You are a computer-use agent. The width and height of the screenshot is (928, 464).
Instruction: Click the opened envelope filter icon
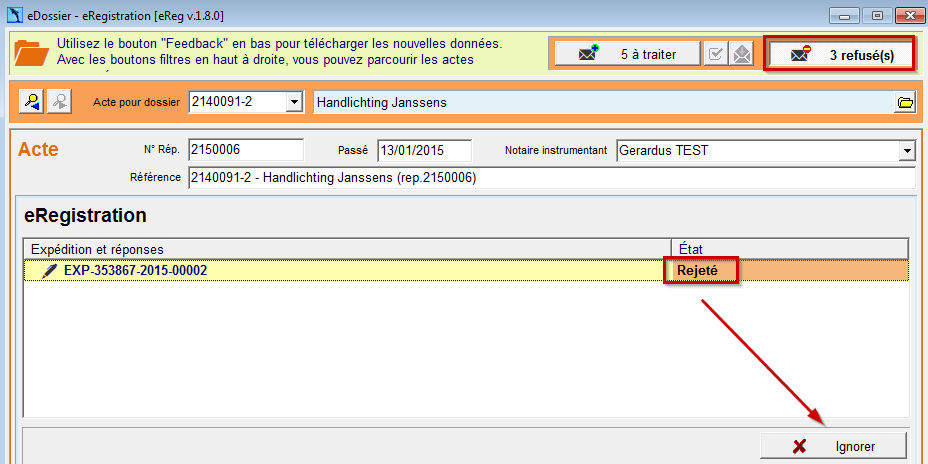coord(741,54)
